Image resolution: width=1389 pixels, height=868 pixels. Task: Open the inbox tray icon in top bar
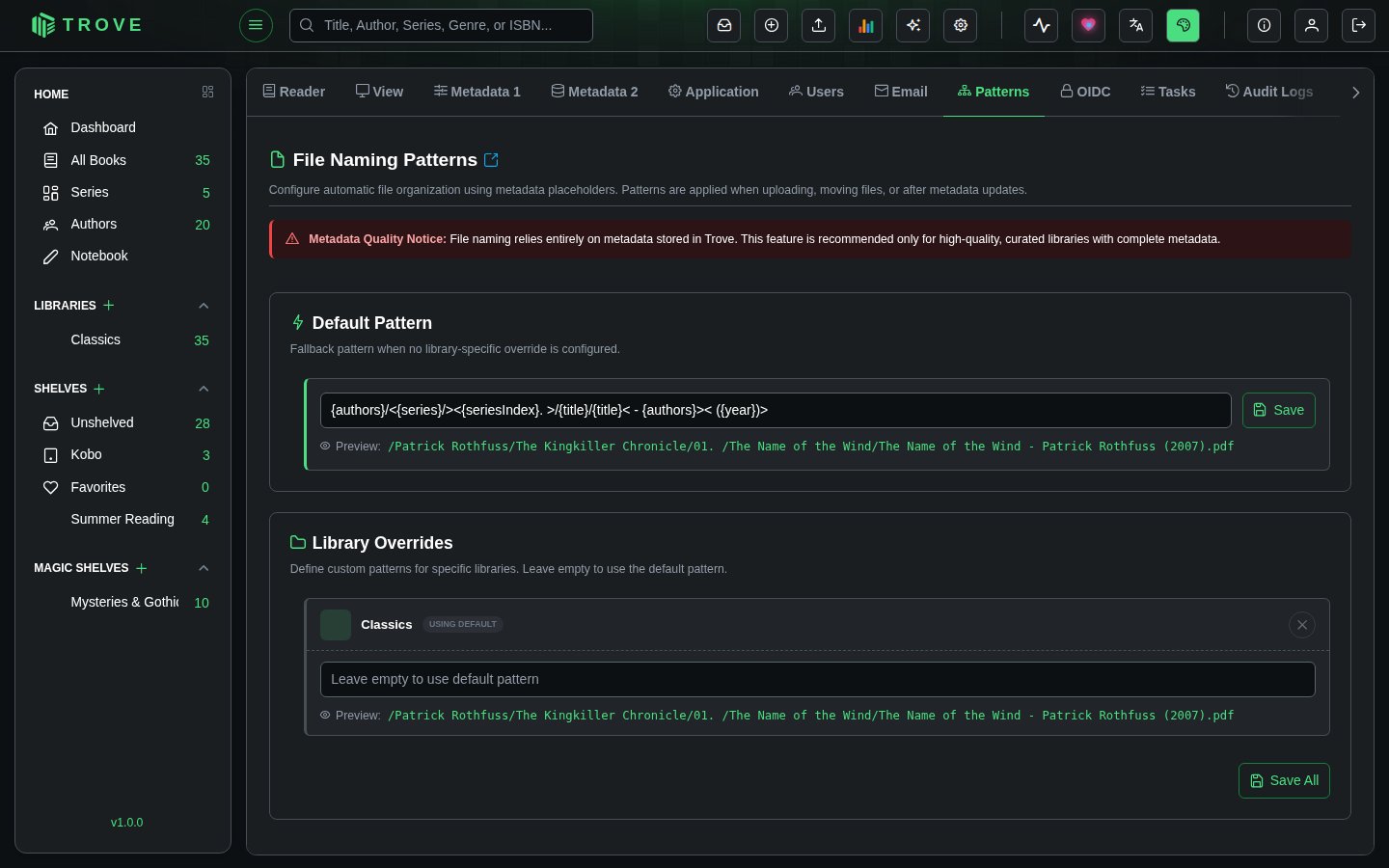tap(724, 25)
